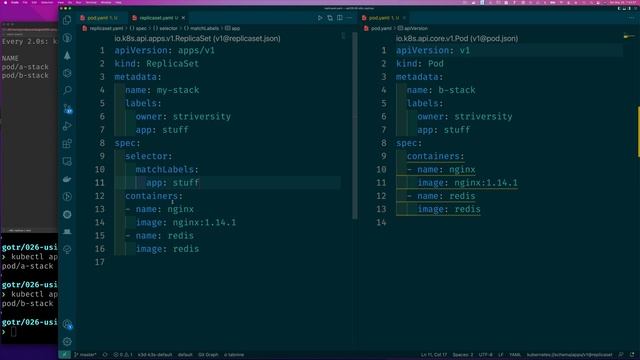
Task: Click 'name: my-stack' in left editor
Action: pos(162,90)
